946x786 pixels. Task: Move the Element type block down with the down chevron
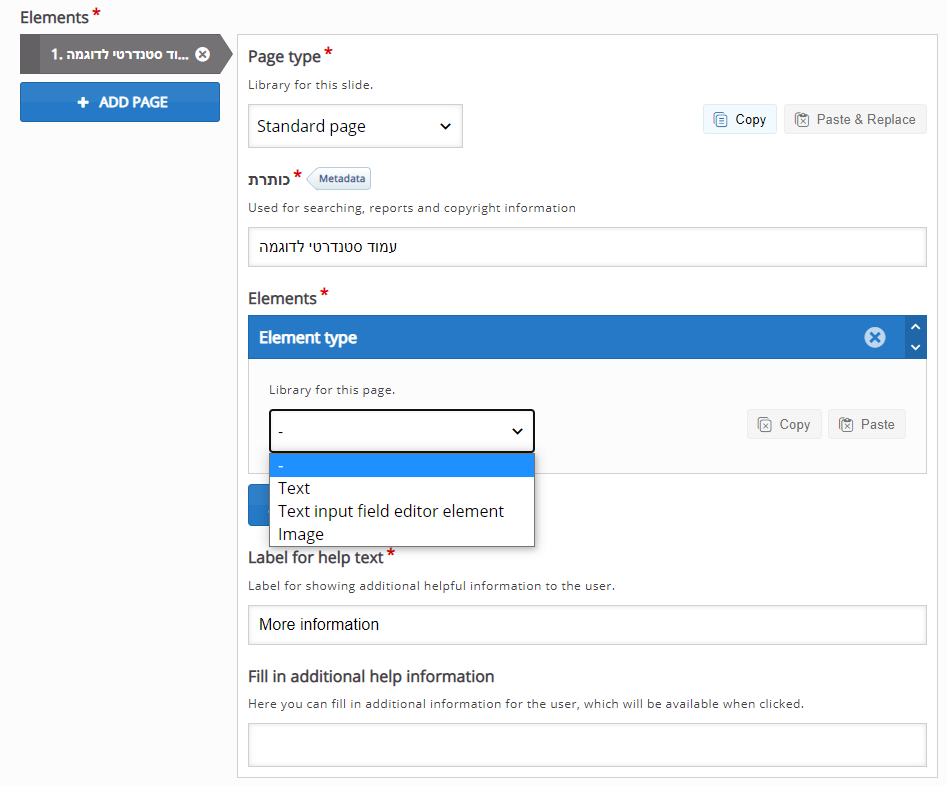pyautogui.click(x=915, y=347)
